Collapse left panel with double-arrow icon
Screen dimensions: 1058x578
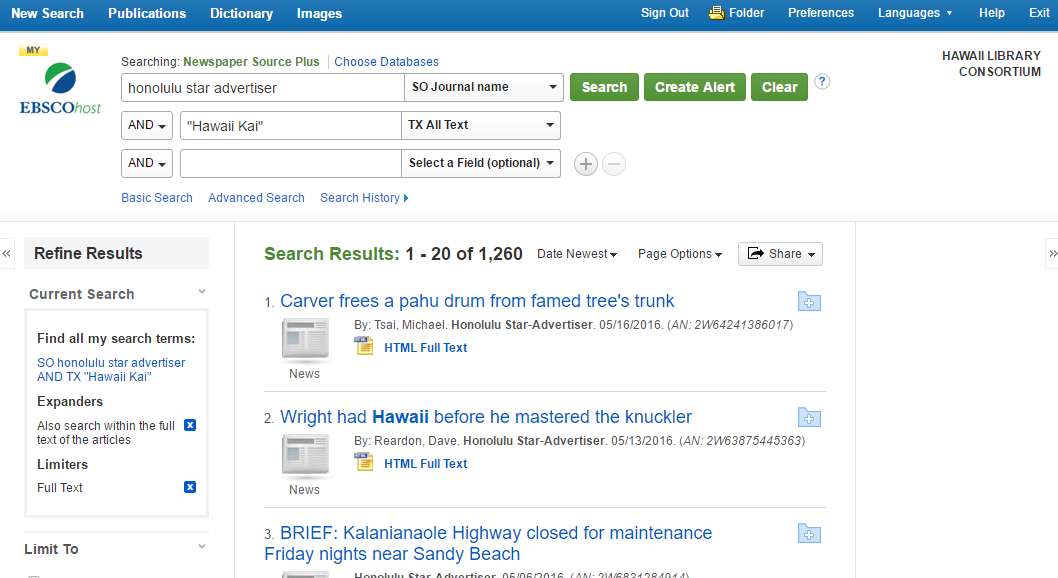pyautogui.click(x=7, y=254)
